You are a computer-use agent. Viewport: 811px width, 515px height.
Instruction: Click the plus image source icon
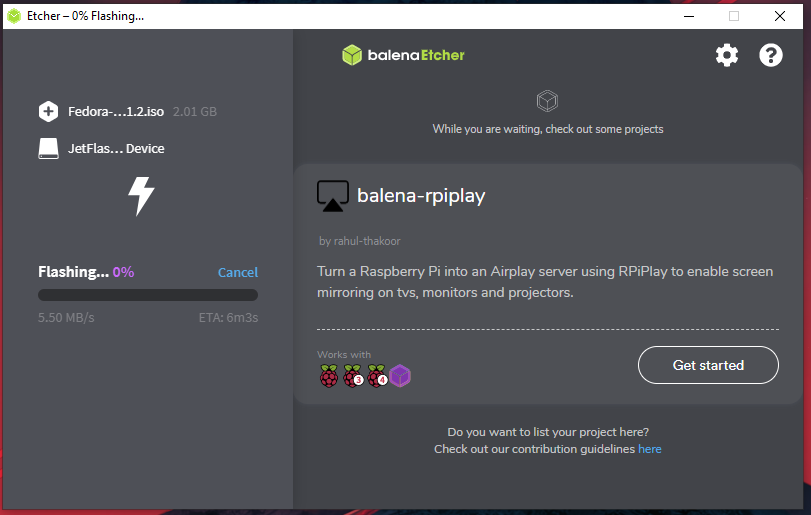[48, 111]
